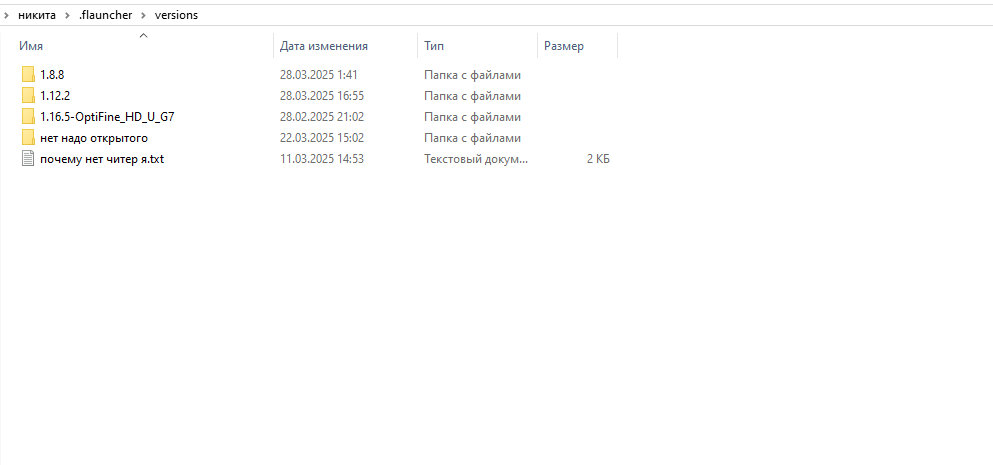Click Папка с файлами in нет надо открытого row
This screenshot has height=465, width=993.
point(472,137)
